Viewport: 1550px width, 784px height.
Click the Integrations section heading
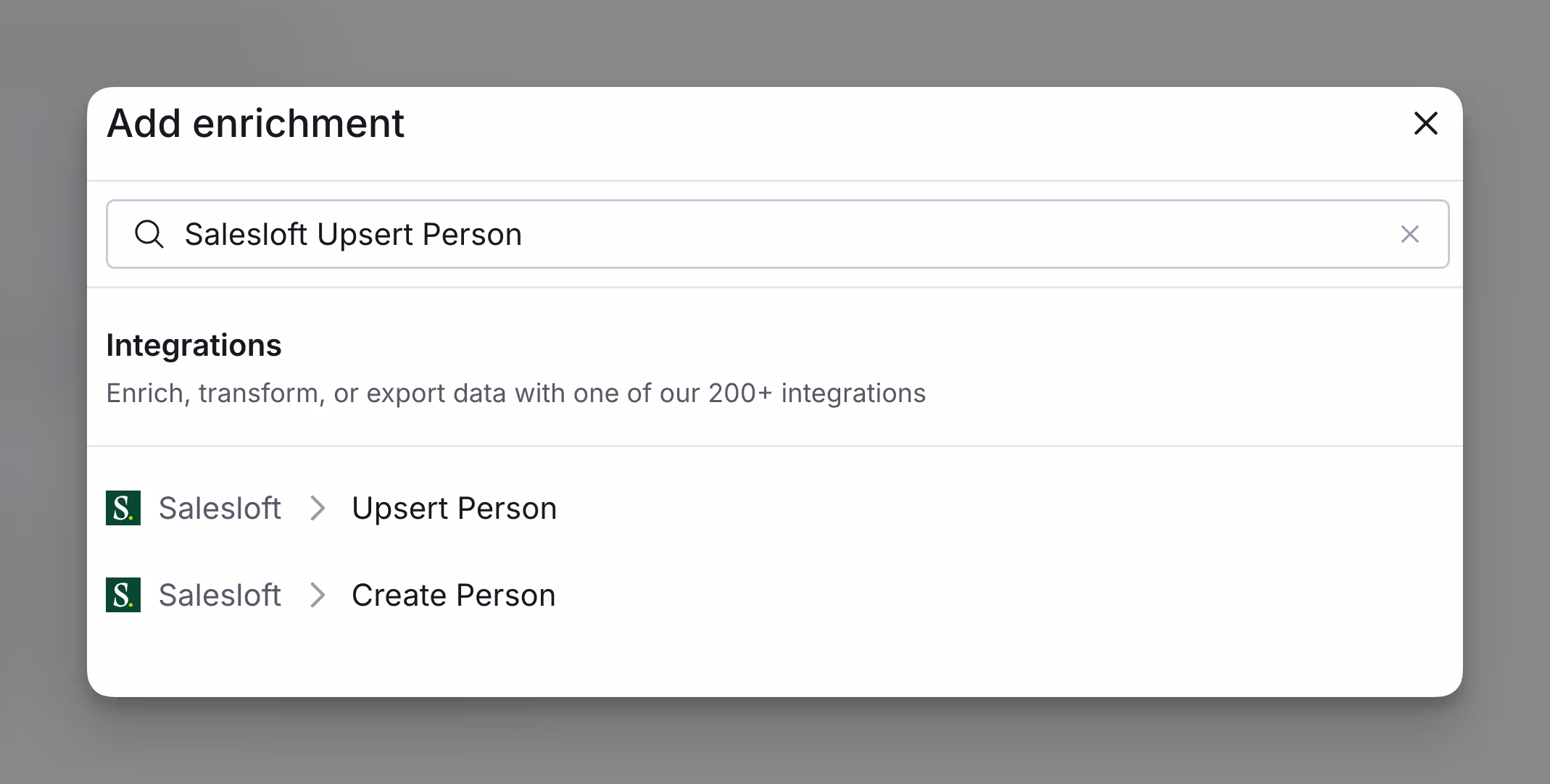click(x=194, y=345)
